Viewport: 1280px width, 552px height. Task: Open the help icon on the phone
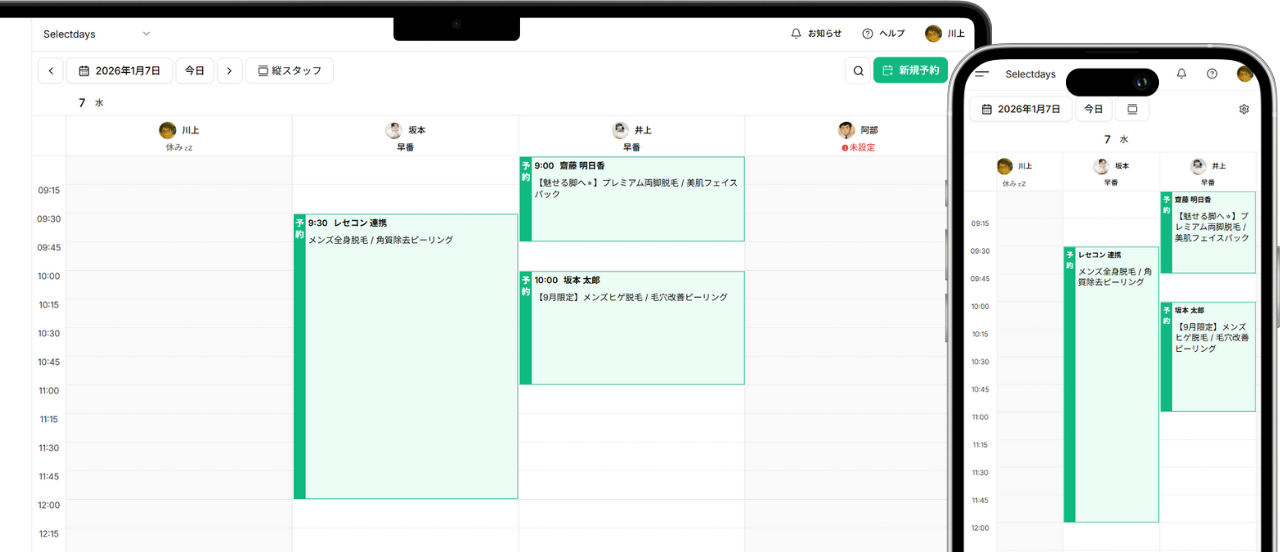[x=1212, y=74]
